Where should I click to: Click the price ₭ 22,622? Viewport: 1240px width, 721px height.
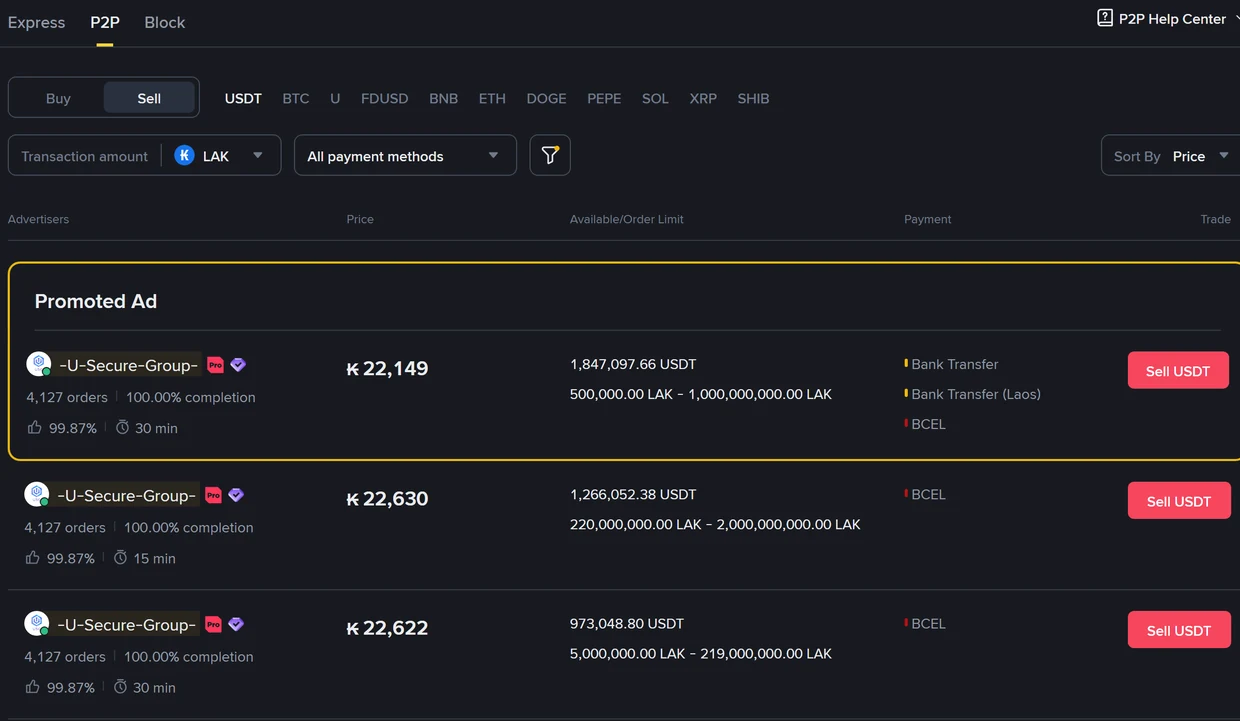387,628
